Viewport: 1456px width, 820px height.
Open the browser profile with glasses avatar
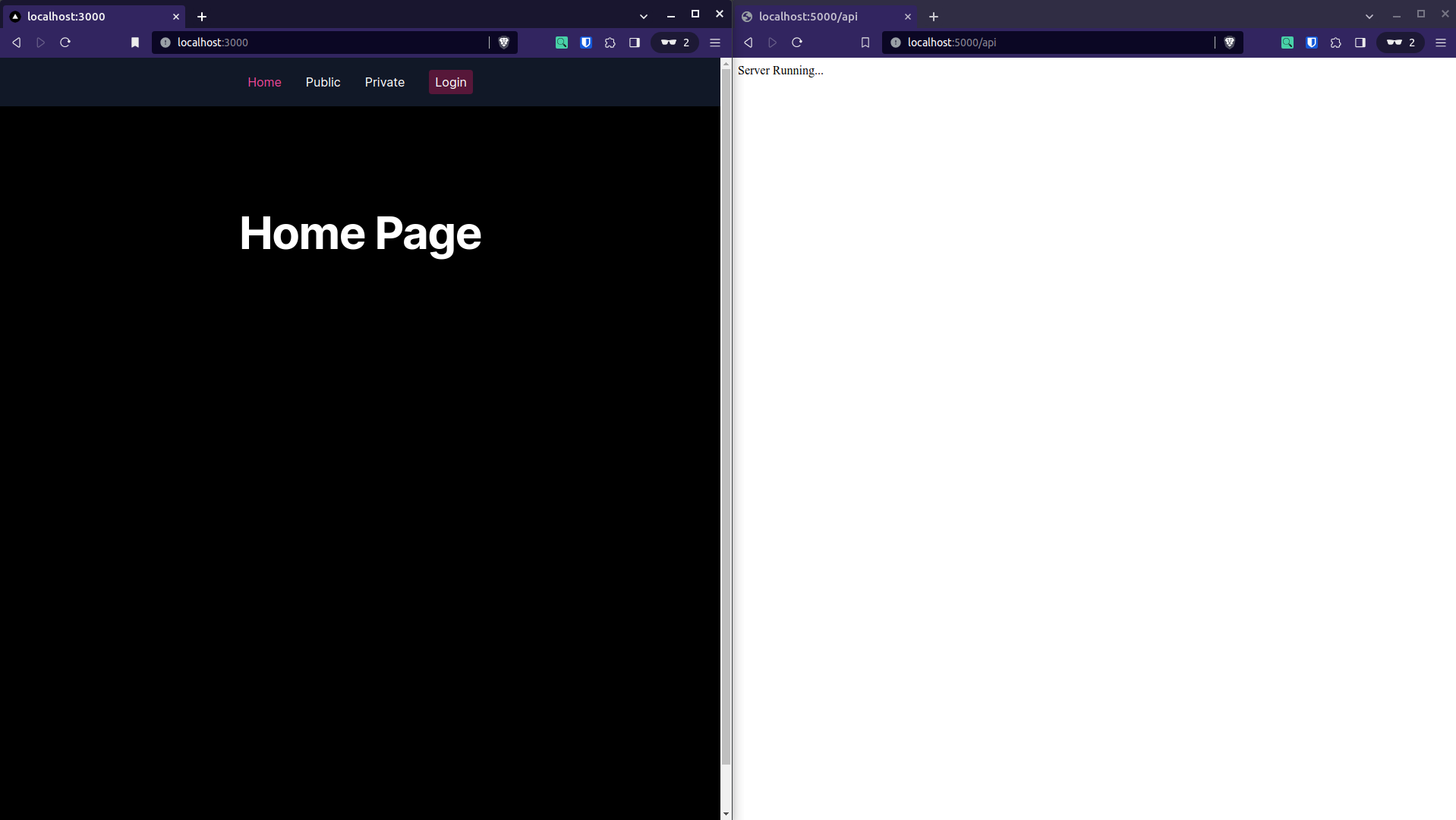point(674,43)
